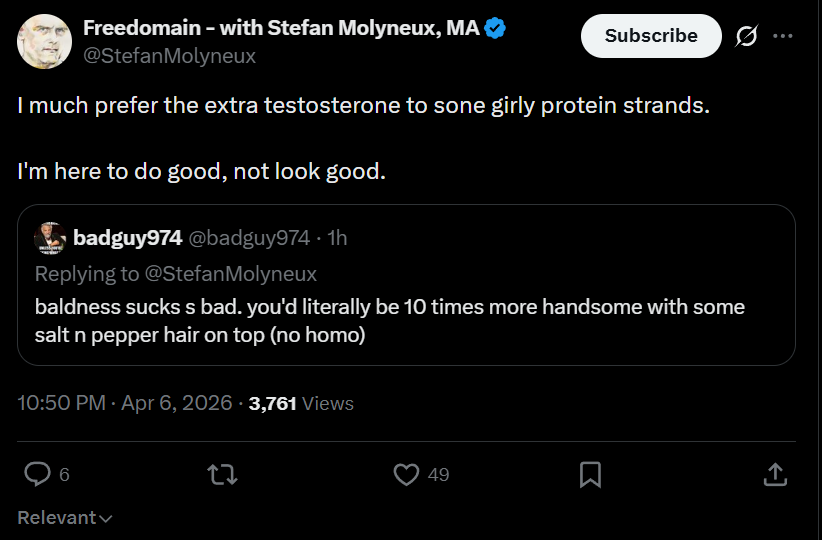
Task: Click the Freedomain display name
Action: point(281,28)
